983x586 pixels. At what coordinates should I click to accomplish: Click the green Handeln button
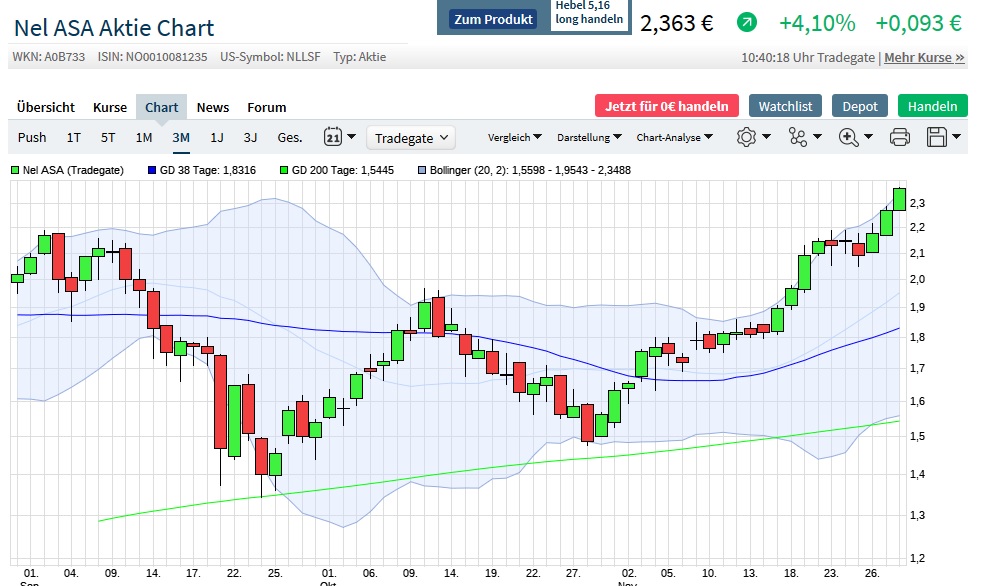[x=932, y=106]
